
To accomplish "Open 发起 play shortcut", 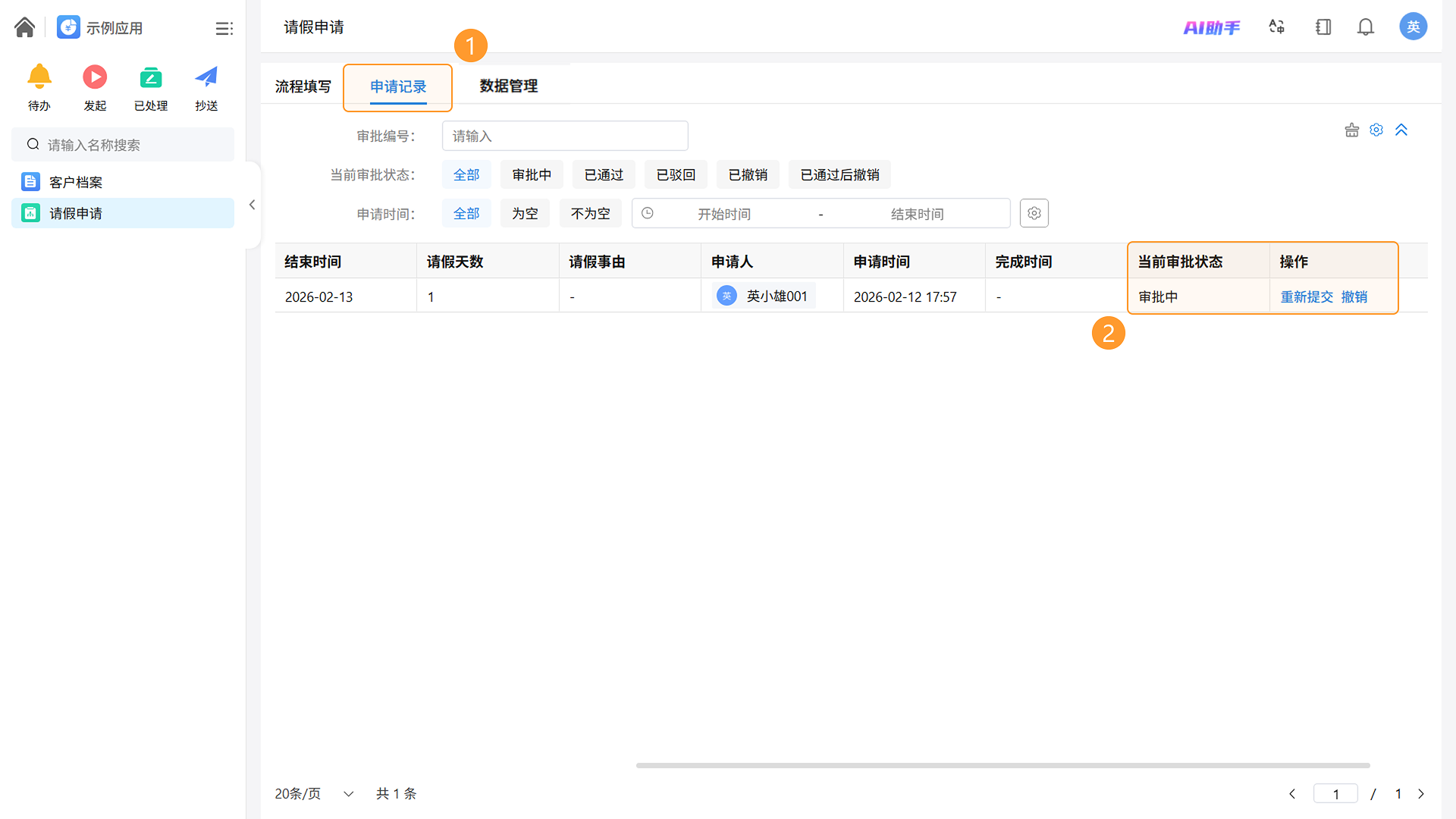I will point(95,77).
